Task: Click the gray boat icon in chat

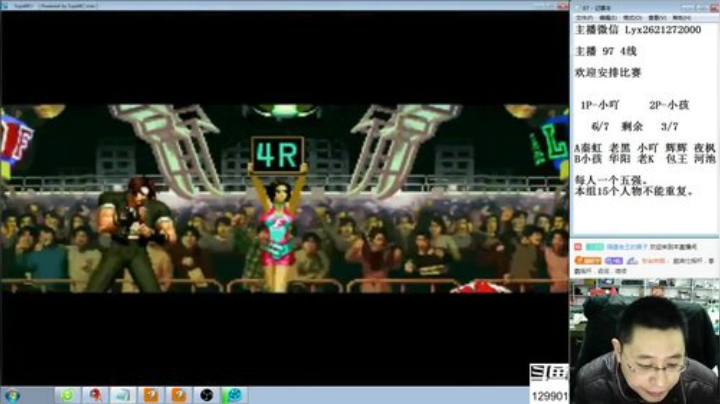Action: point(632,260)
